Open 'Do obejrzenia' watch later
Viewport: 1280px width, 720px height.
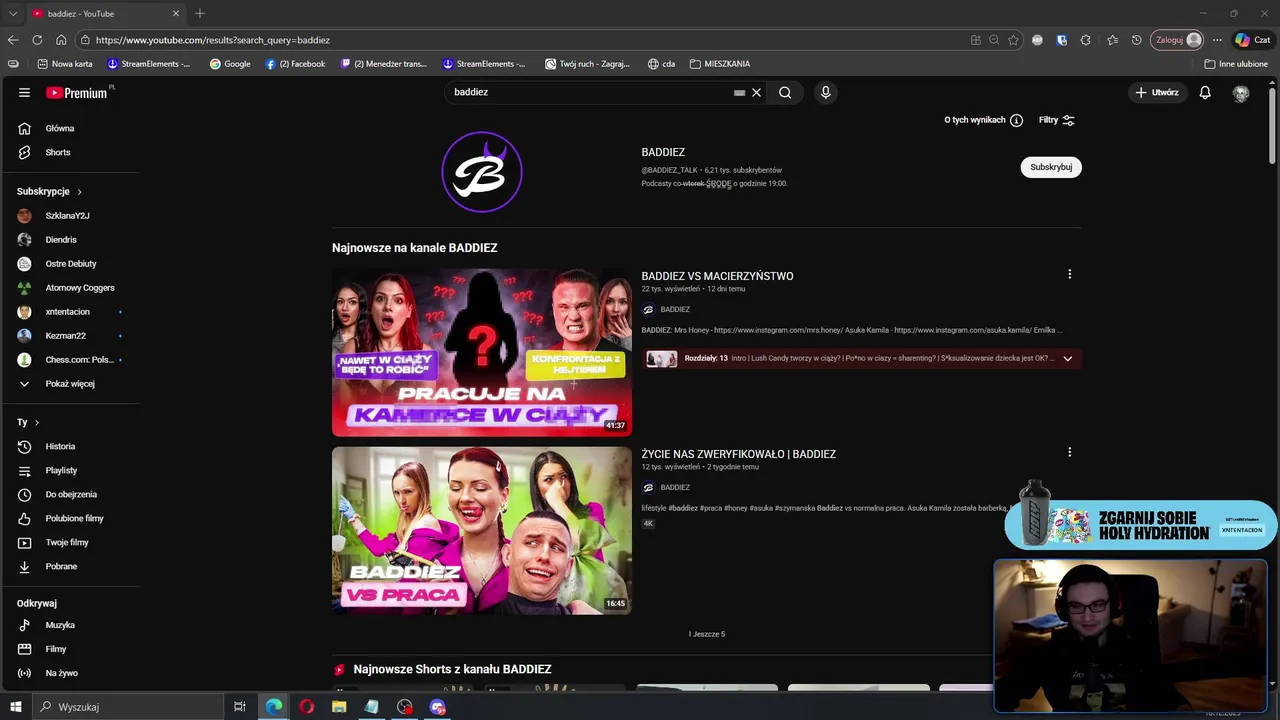70,494
